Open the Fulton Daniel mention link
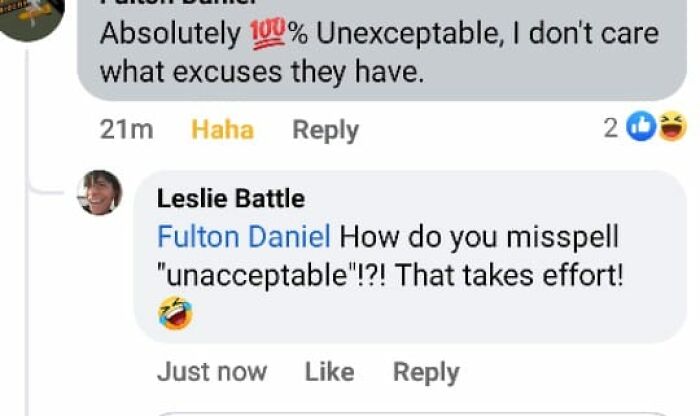 pyautogui.click(x=244, y=238)
